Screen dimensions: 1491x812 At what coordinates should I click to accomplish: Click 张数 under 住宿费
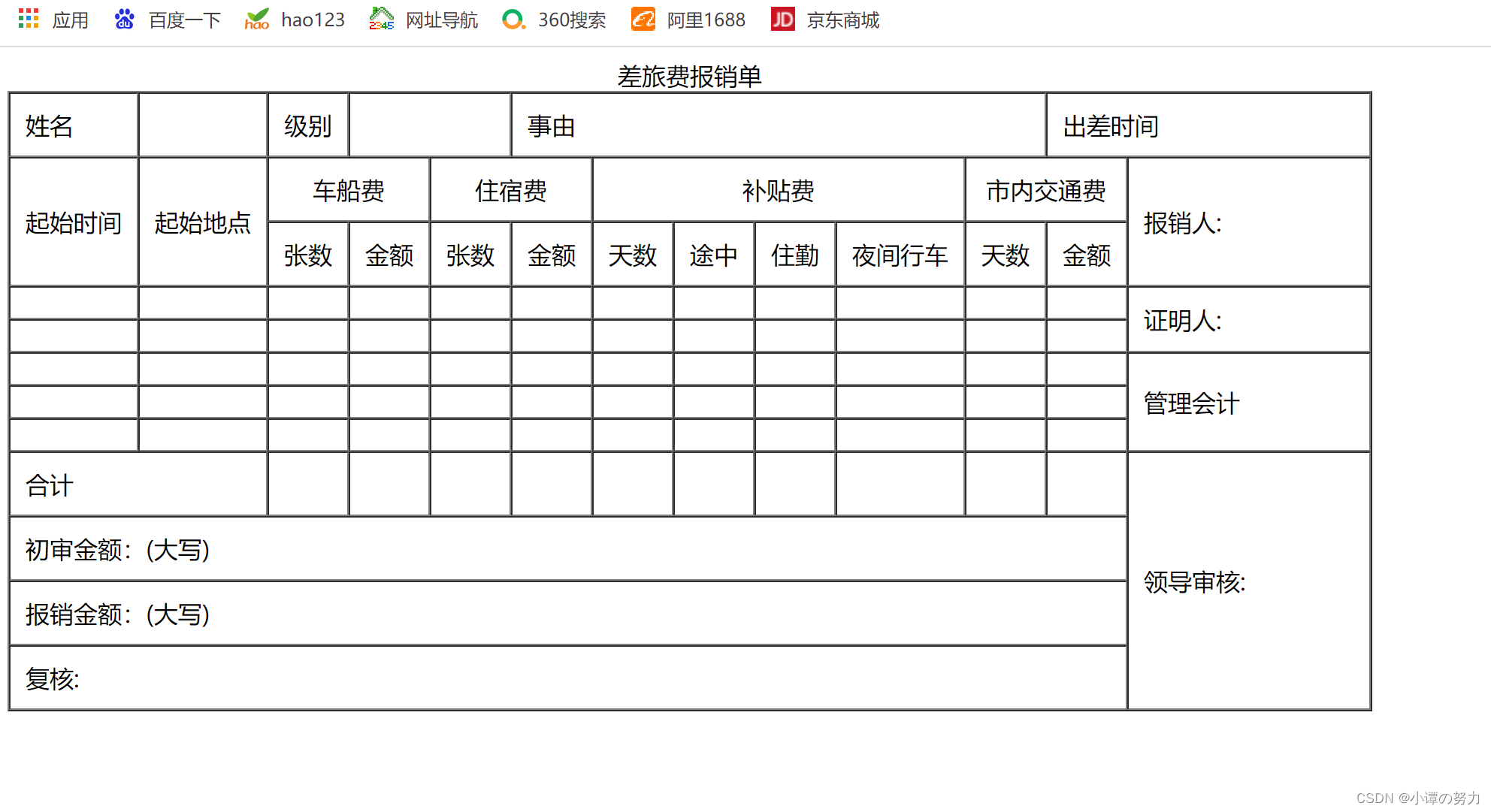click(x=470, y=255)
